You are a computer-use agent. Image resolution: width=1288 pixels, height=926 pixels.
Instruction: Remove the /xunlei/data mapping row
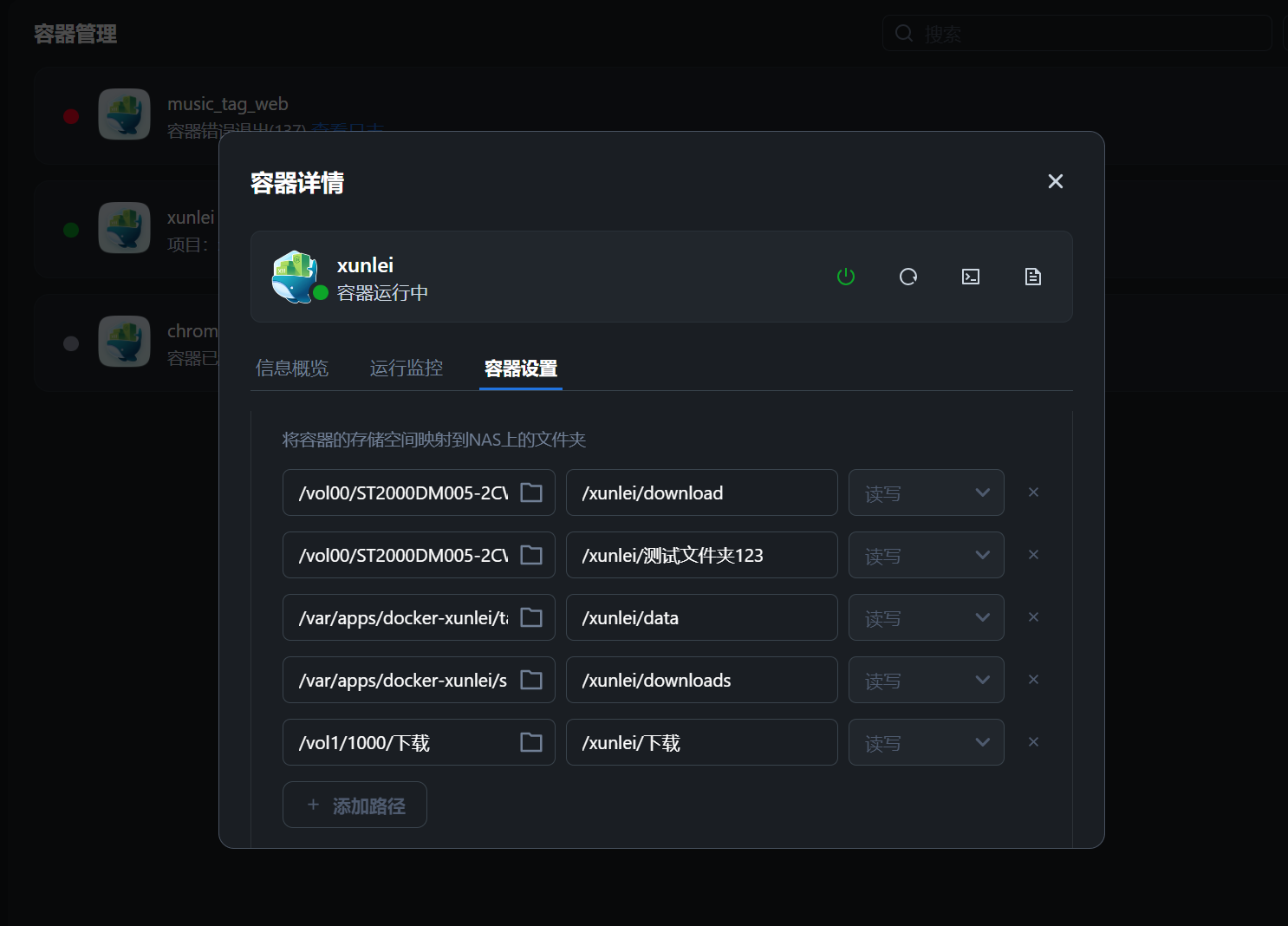[1033, 617]
